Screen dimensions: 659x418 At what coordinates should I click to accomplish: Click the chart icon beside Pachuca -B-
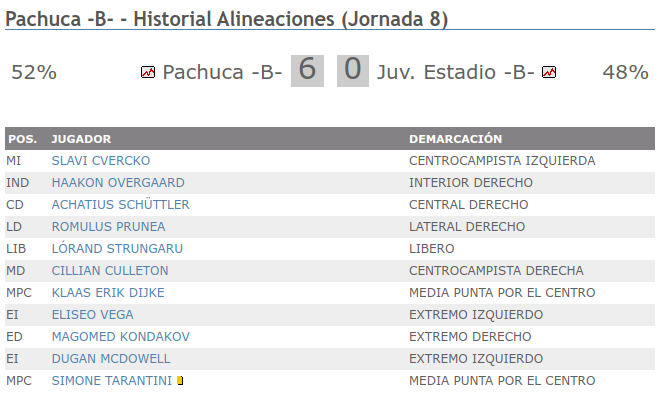click(148, 72)
